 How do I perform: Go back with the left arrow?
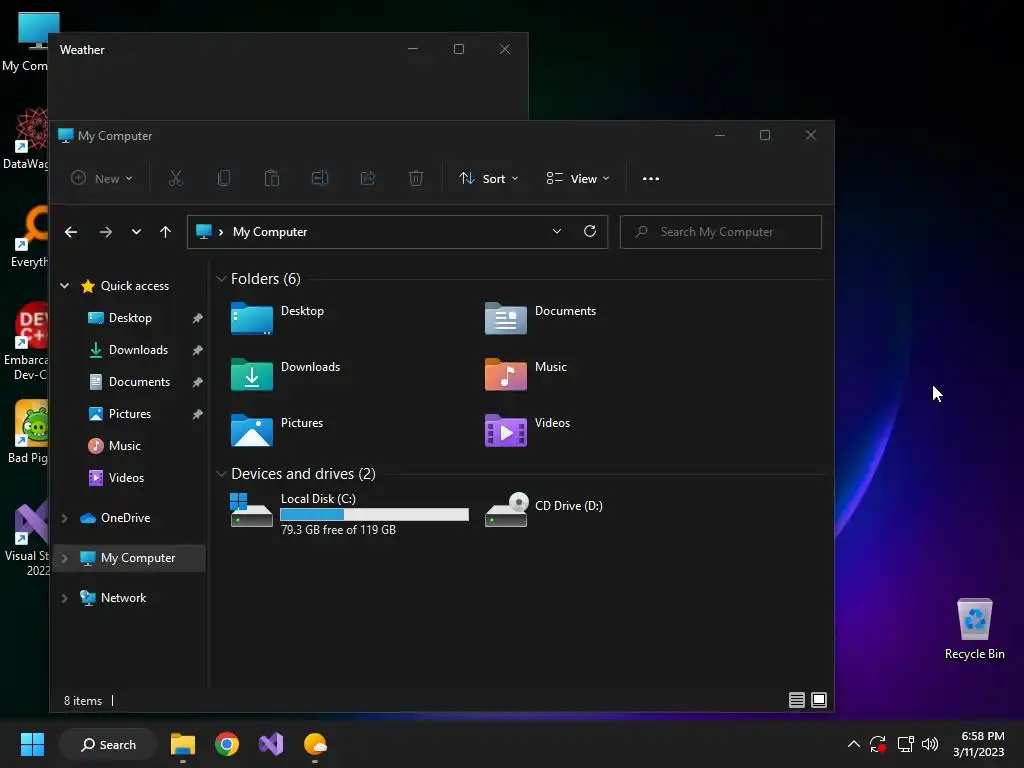[x=71, y=232]
